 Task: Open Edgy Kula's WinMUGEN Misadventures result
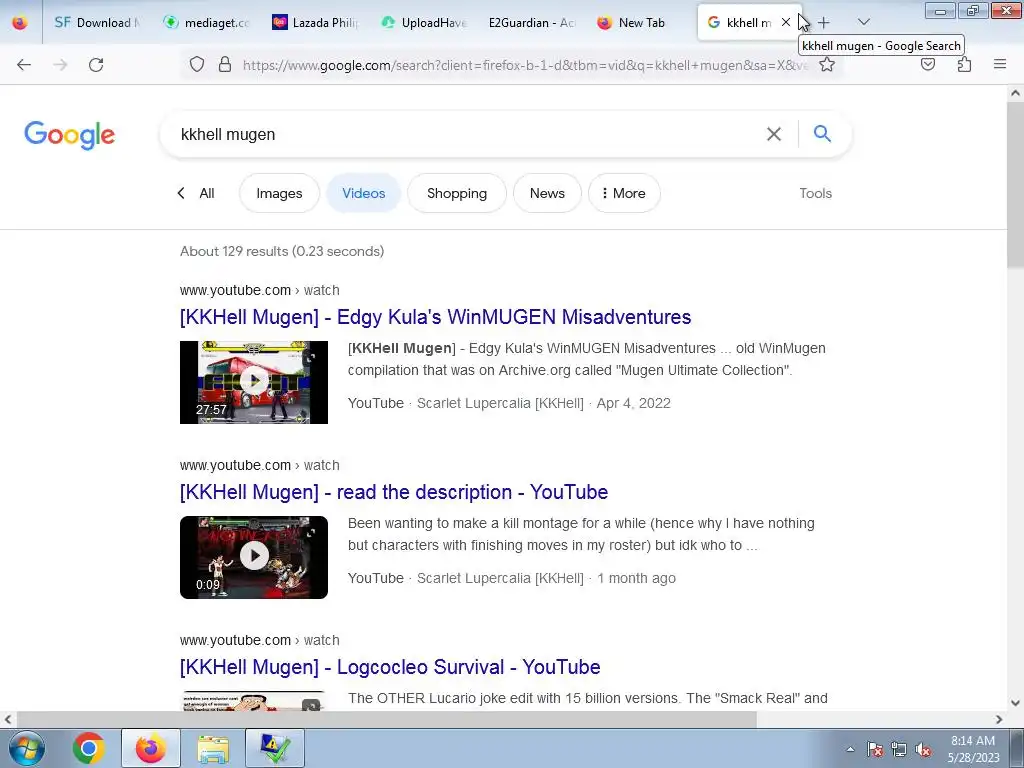[436, 317]
